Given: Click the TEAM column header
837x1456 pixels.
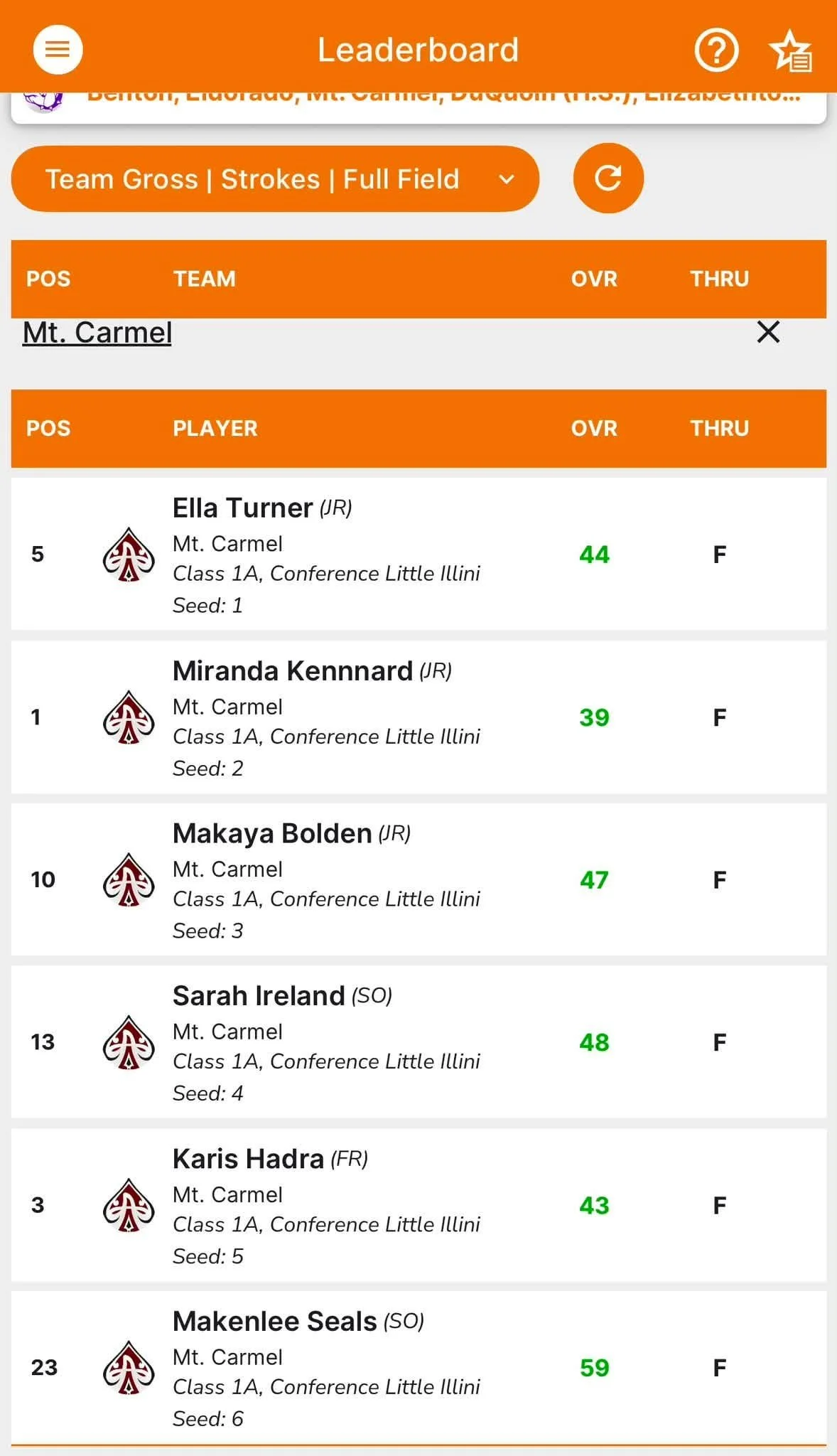Looking at the screenshot, I should coord(205,279).
